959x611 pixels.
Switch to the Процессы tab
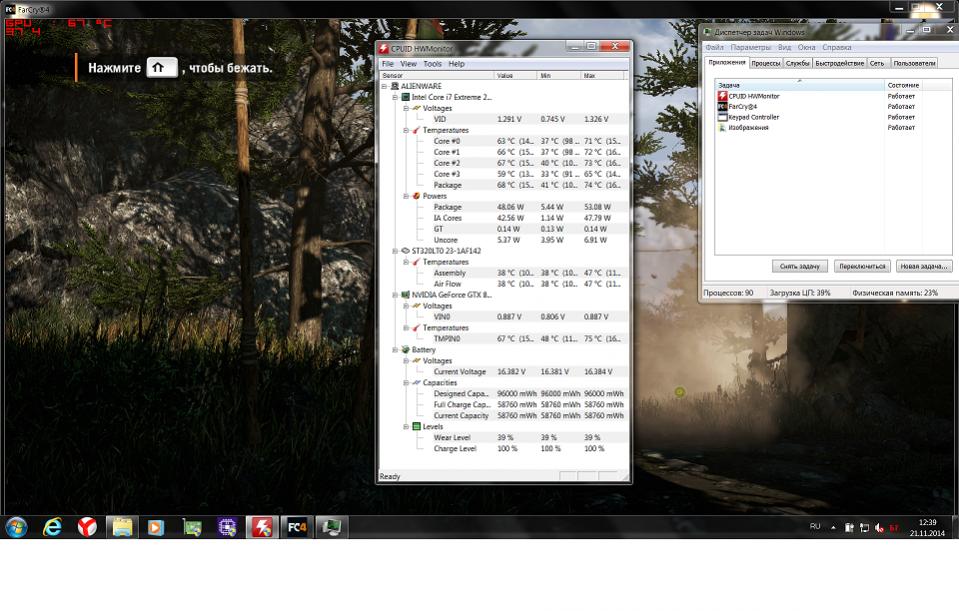click(x=766, y=63)
